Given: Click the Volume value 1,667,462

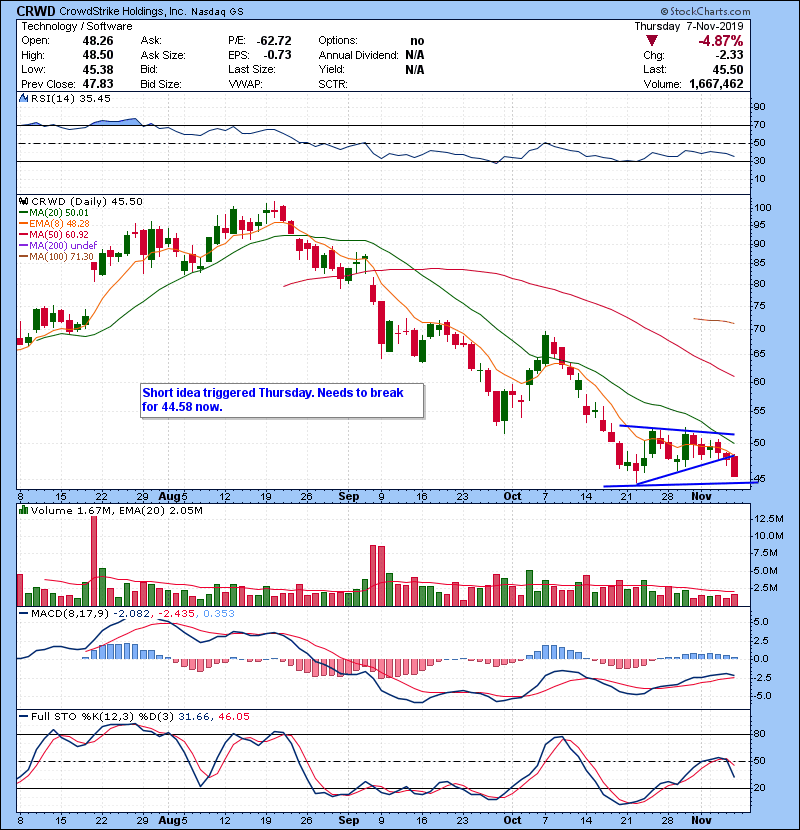Looking at the screenshot, I should click(x=716, y=84).
